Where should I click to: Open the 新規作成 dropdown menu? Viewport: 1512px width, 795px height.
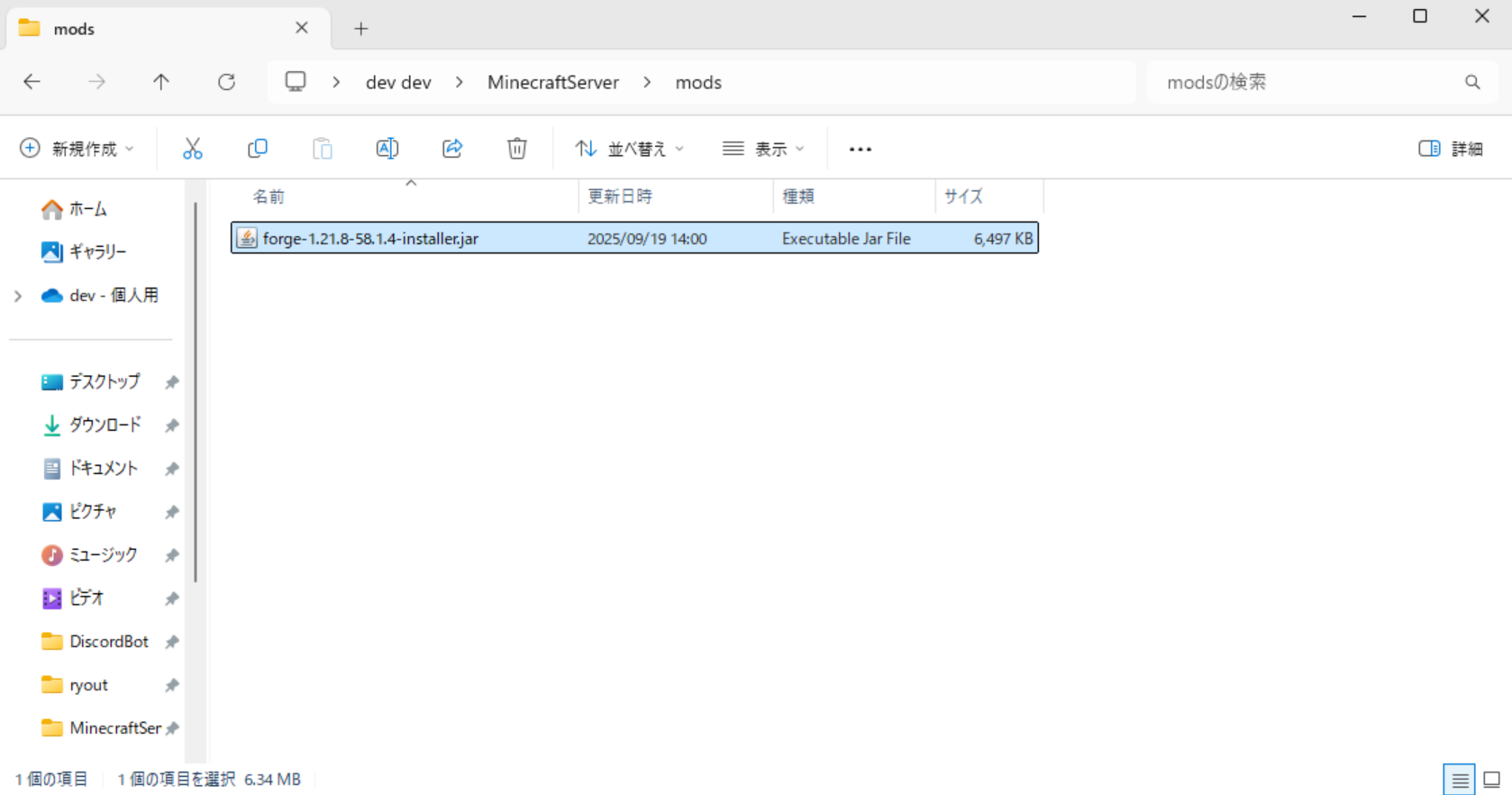click(77, 149)
